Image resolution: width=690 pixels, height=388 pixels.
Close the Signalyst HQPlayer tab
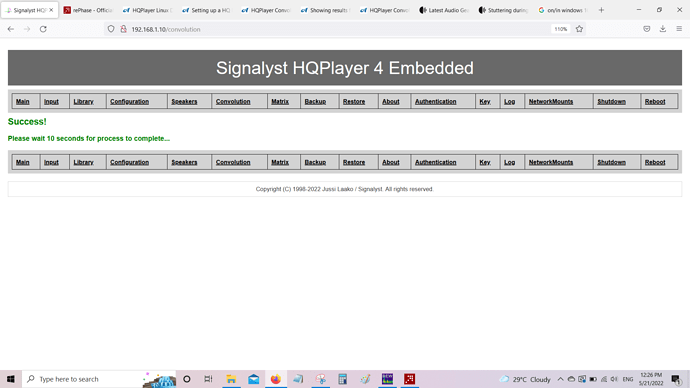[51, 10]
